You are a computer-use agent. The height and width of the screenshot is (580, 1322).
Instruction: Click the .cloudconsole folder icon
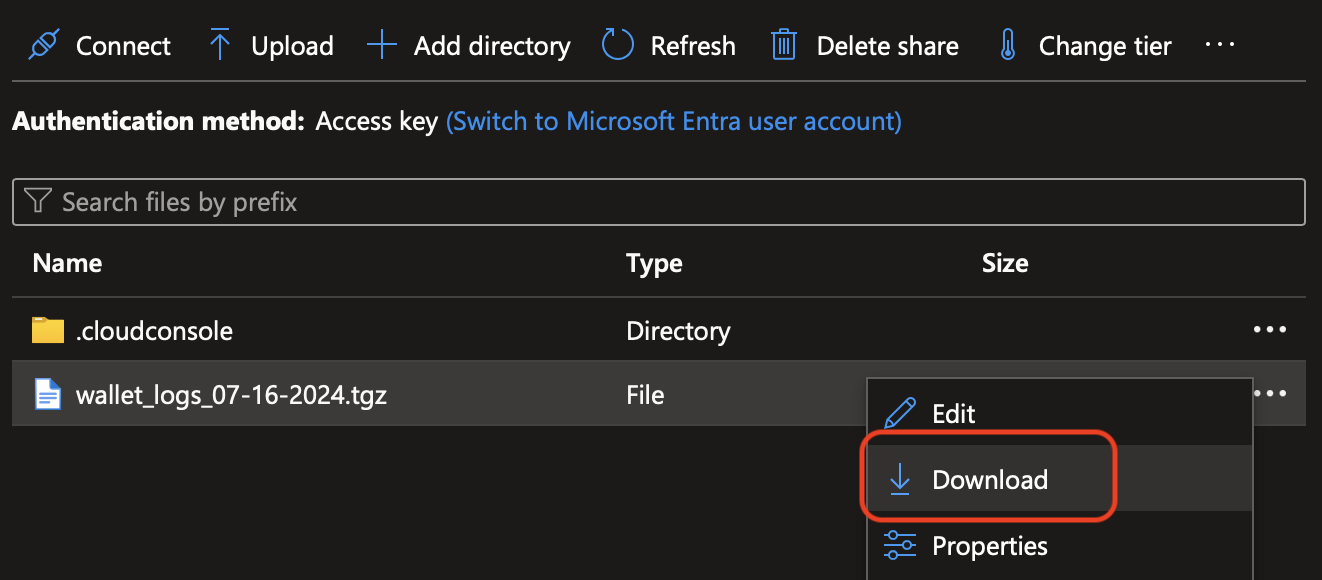point(48,330)
